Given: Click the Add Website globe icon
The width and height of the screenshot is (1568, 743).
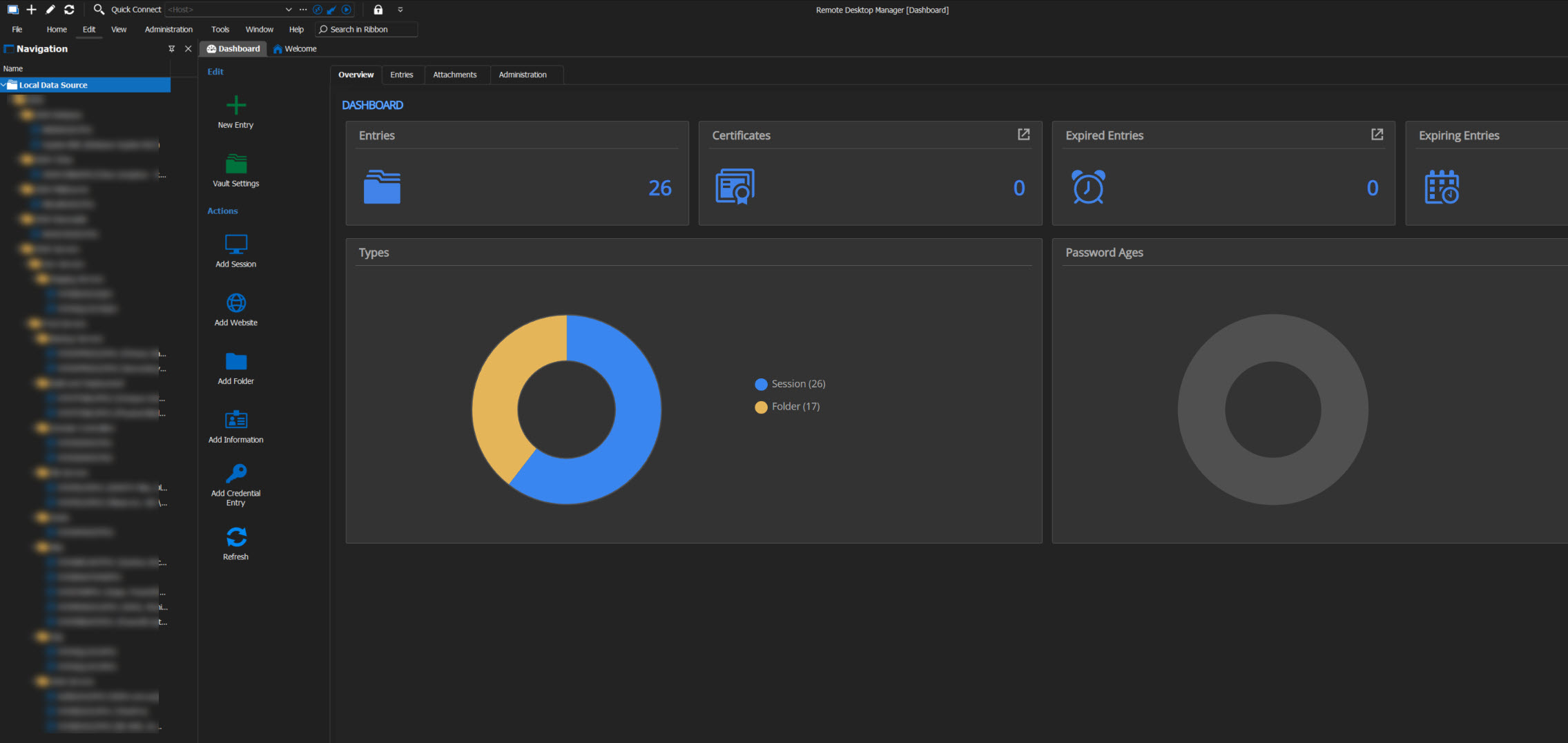Looking at the screenshot, I should point(235,303).
